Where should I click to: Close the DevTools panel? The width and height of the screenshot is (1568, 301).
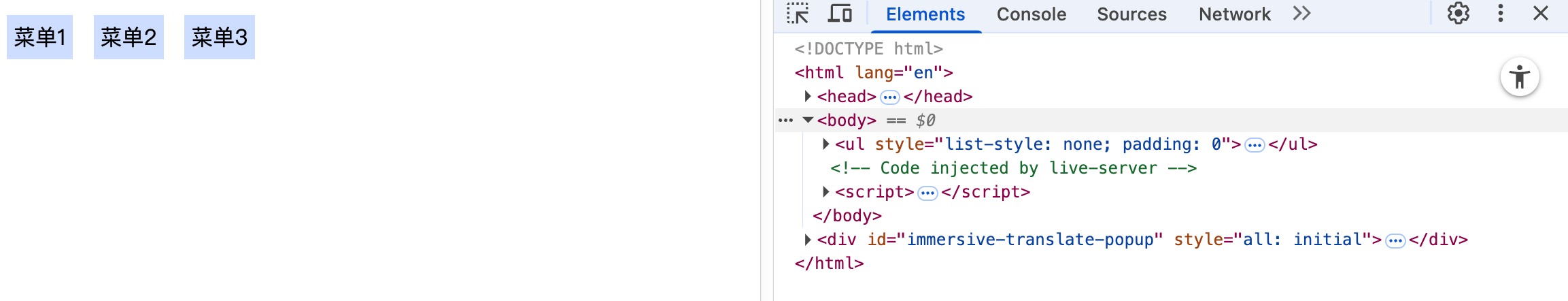click(x=1541, y=14)
